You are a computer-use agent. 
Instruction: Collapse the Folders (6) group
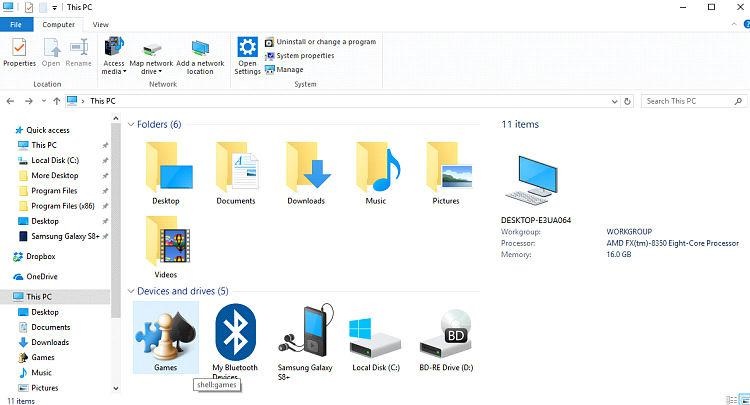[x=131, y=125]
